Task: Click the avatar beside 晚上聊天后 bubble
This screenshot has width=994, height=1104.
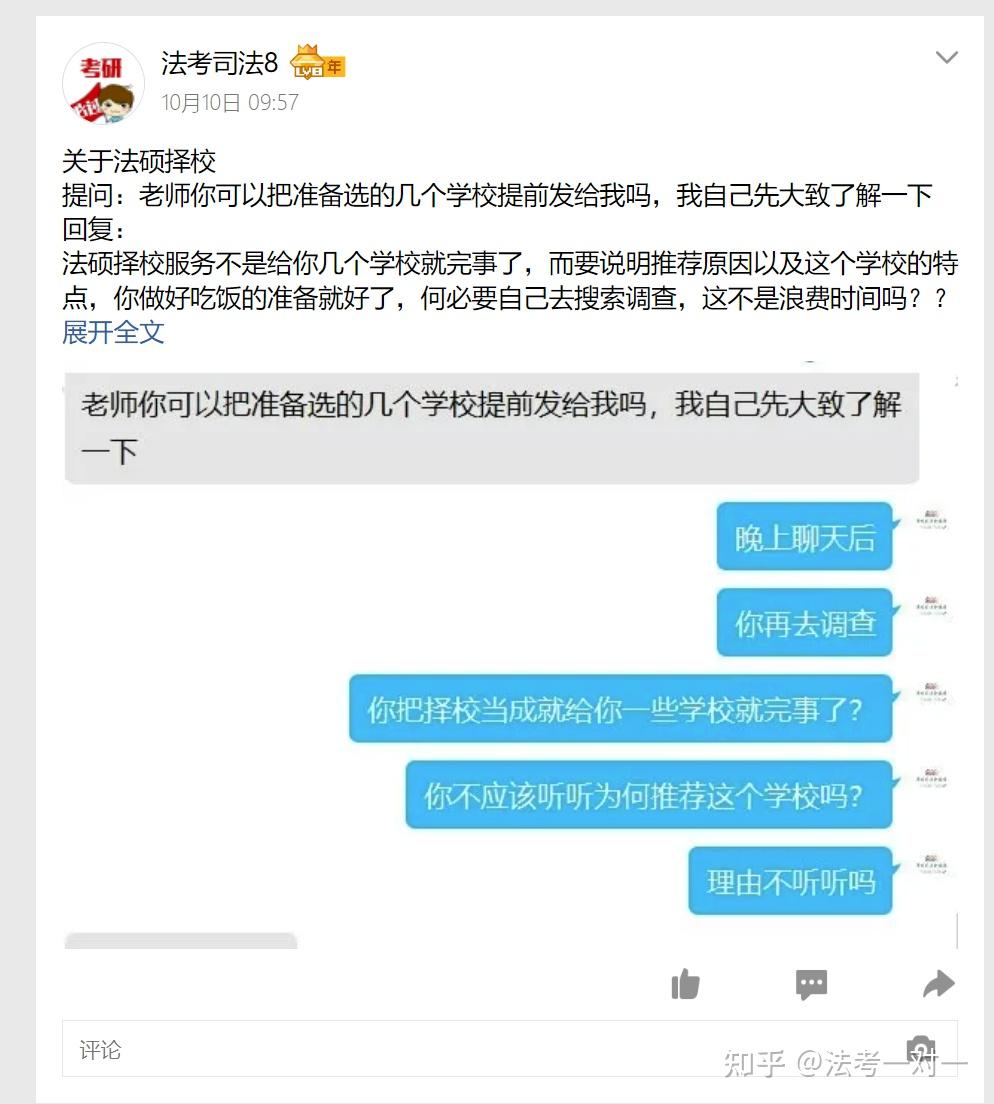Action: click(x=931, y=520)
